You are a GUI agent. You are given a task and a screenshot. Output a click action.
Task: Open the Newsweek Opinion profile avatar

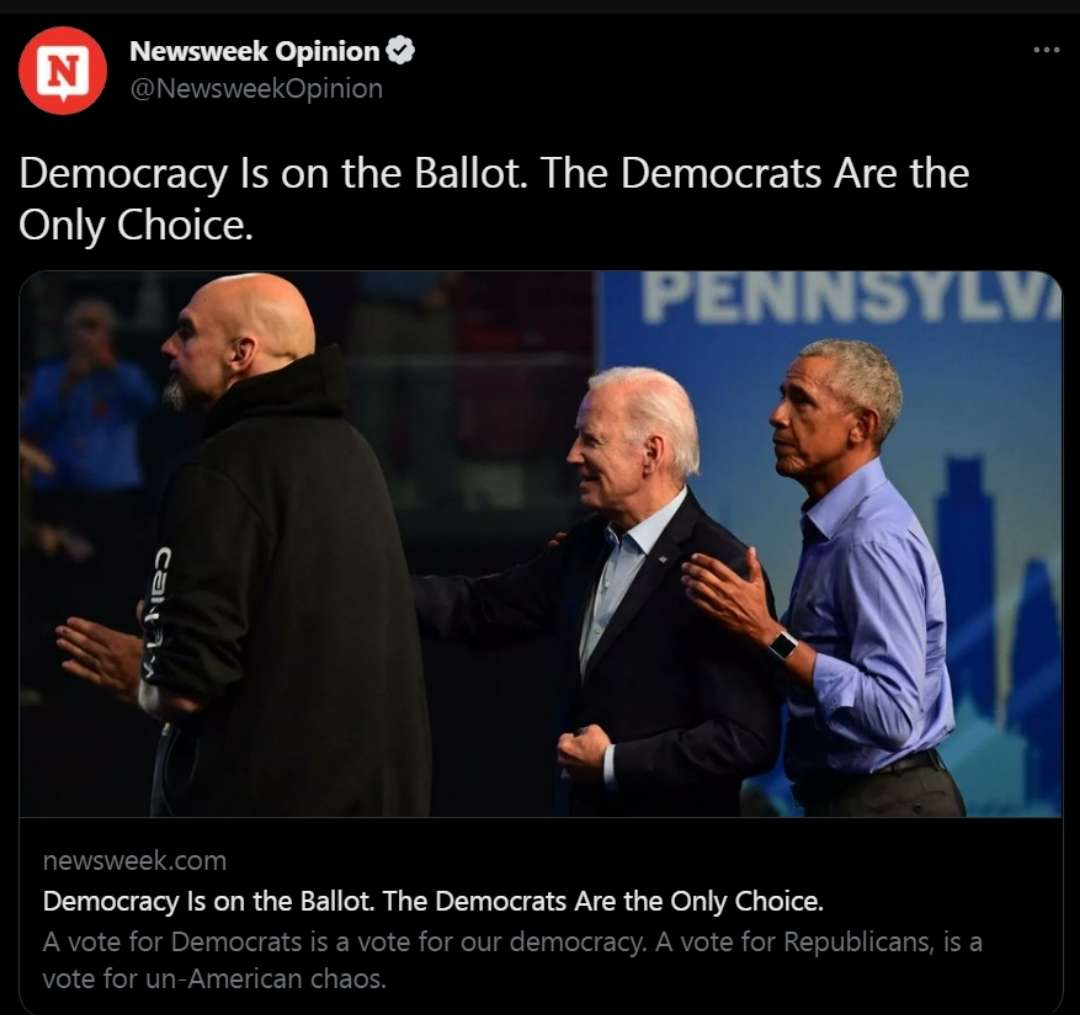point(63,70)
